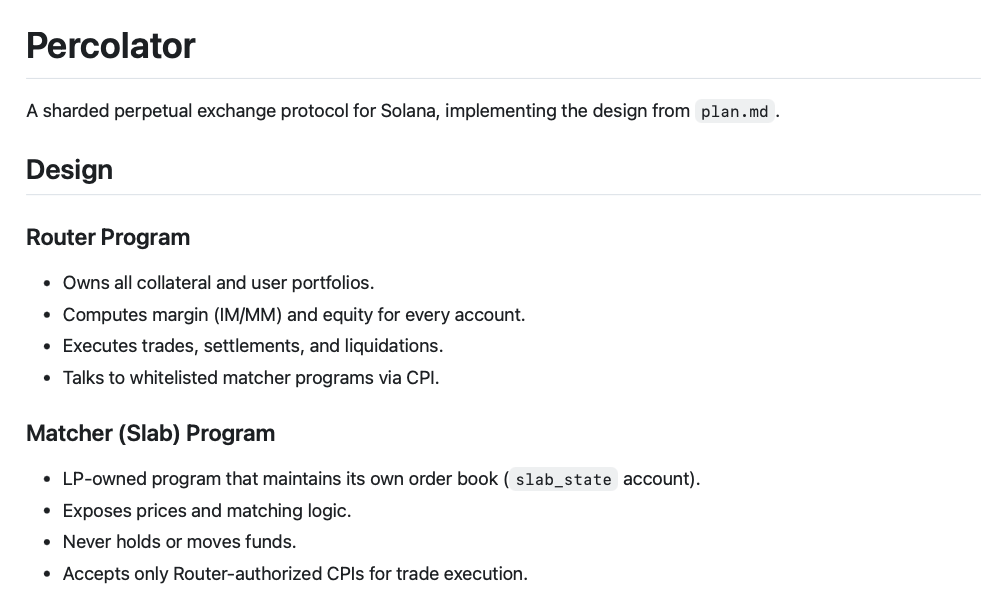Click the 'Executes trades, settlements, and liquidations' bullet

tap(252, 346)
